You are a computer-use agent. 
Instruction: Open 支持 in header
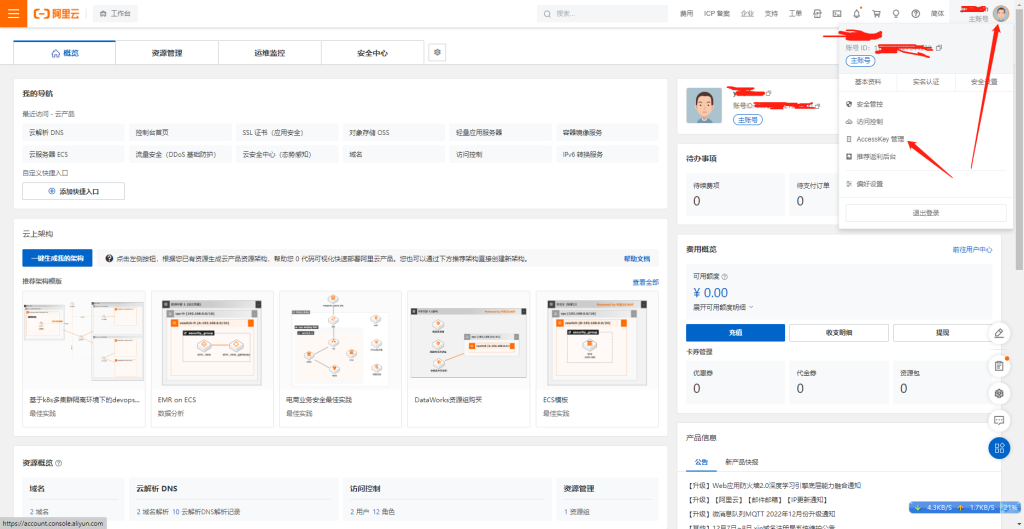(771, 14)
